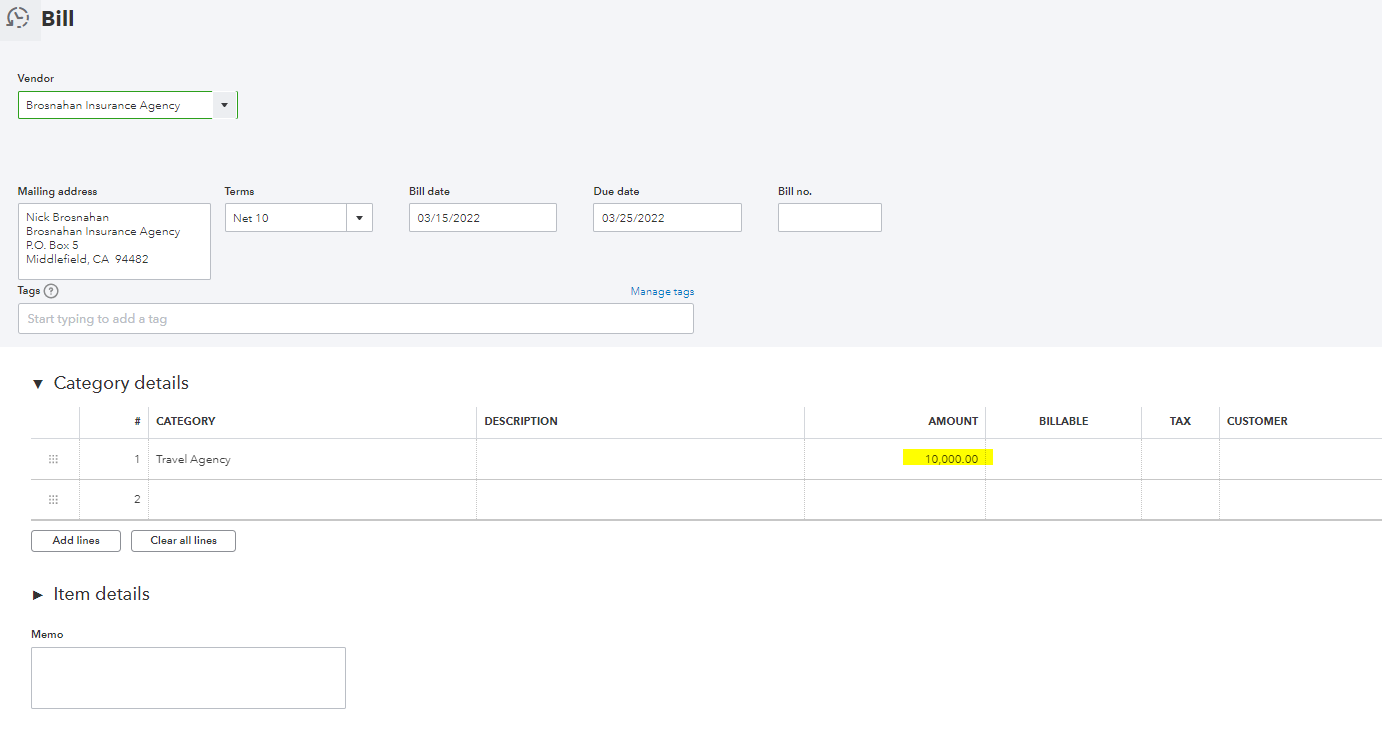The height and width of the screenshot is (734, 1382).
Task: Click the Clear all lines button
Action: (x=183, y=541)
